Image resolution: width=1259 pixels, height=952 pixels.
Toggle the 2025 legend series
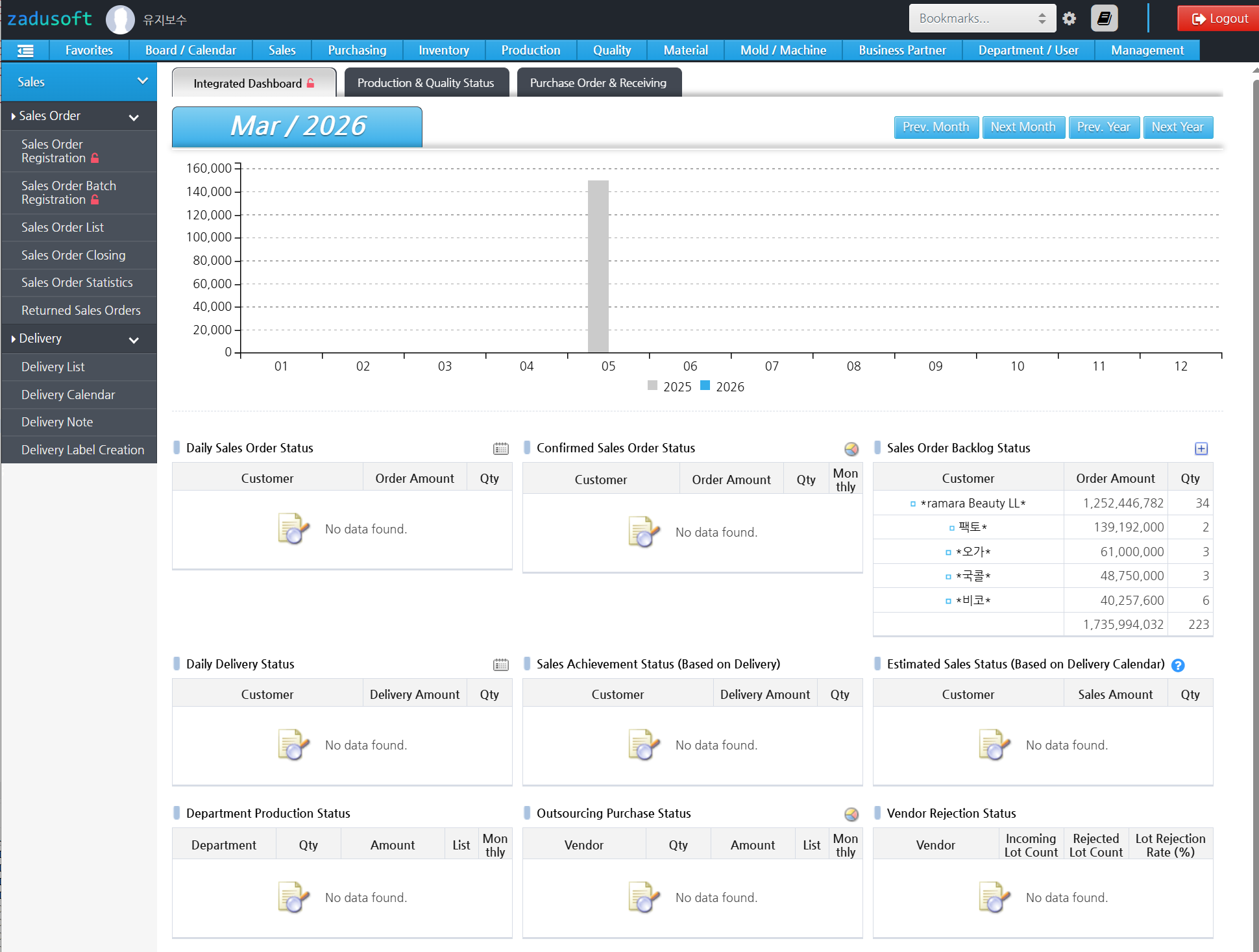(670, 387)
